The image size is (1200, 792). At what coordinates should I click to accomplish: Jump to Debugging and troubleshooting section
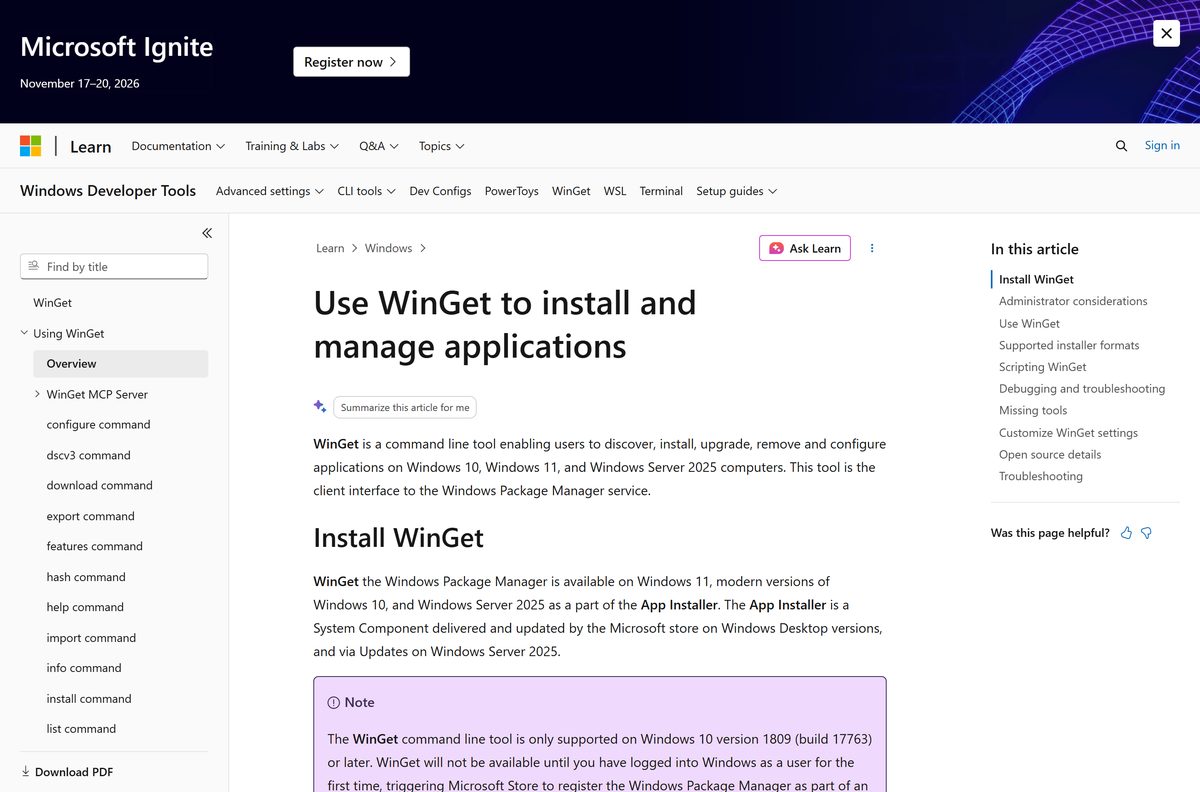pyautogui.click(x=1082, y=389)
